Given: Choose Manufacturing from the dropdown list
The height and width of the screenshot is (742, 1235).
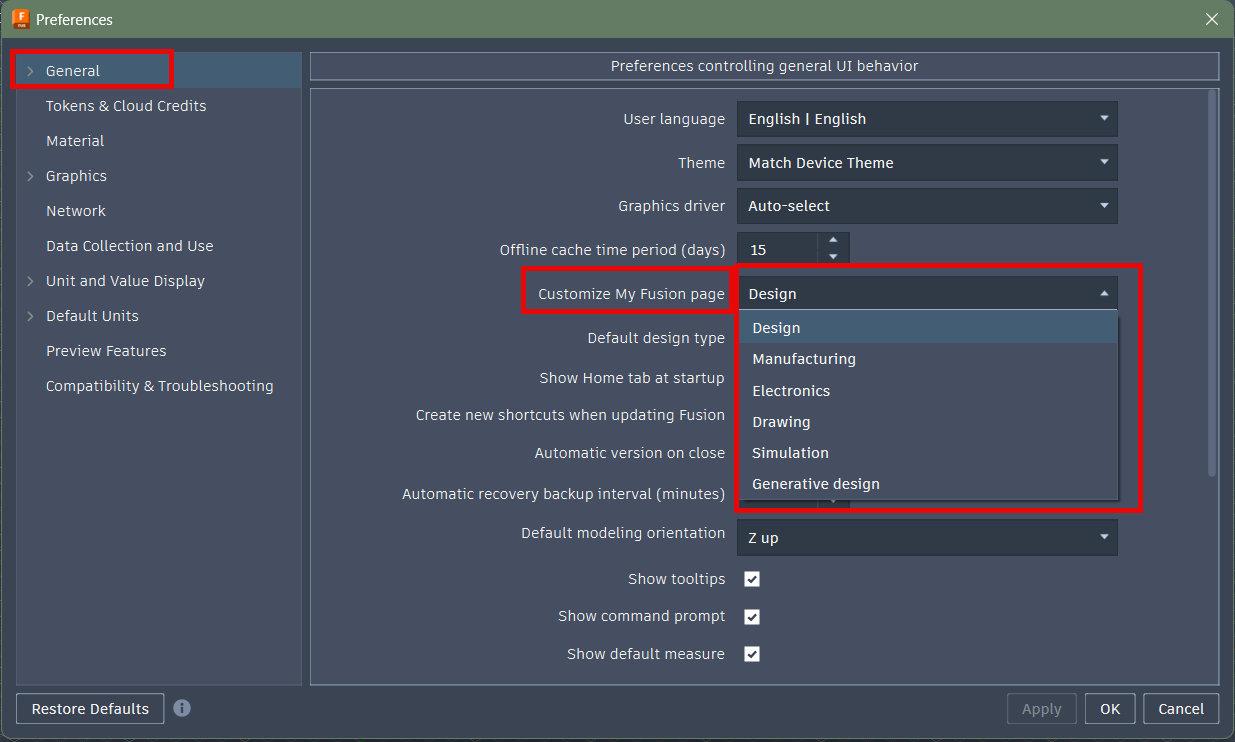Looking at the screenshot, I should click(928, 359).
